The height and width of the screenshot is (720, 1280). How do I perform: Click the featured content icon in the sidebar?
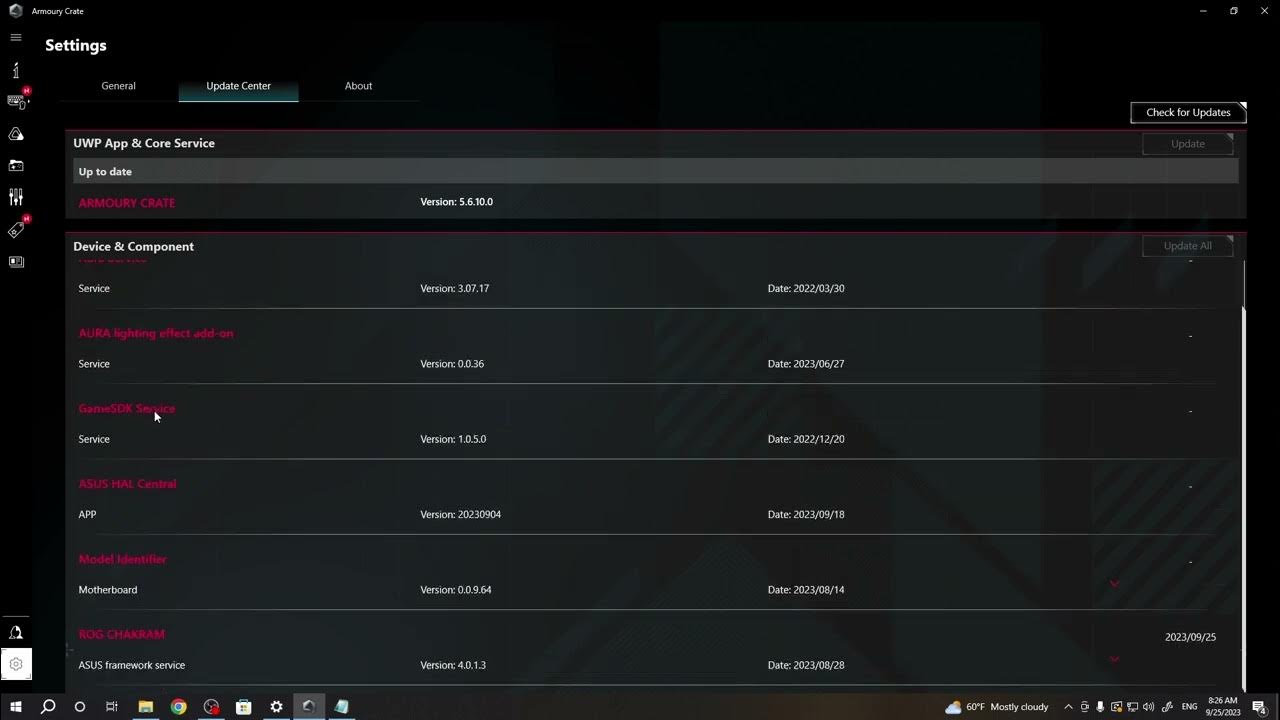tap(15, 261)
